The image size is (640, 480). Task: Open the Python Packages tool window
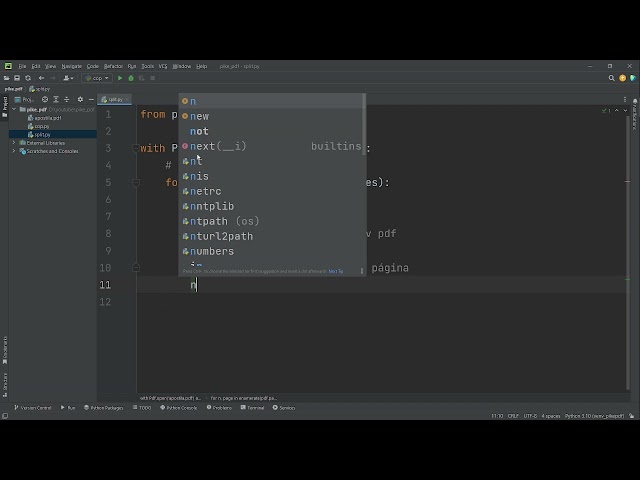pos(104,408)
